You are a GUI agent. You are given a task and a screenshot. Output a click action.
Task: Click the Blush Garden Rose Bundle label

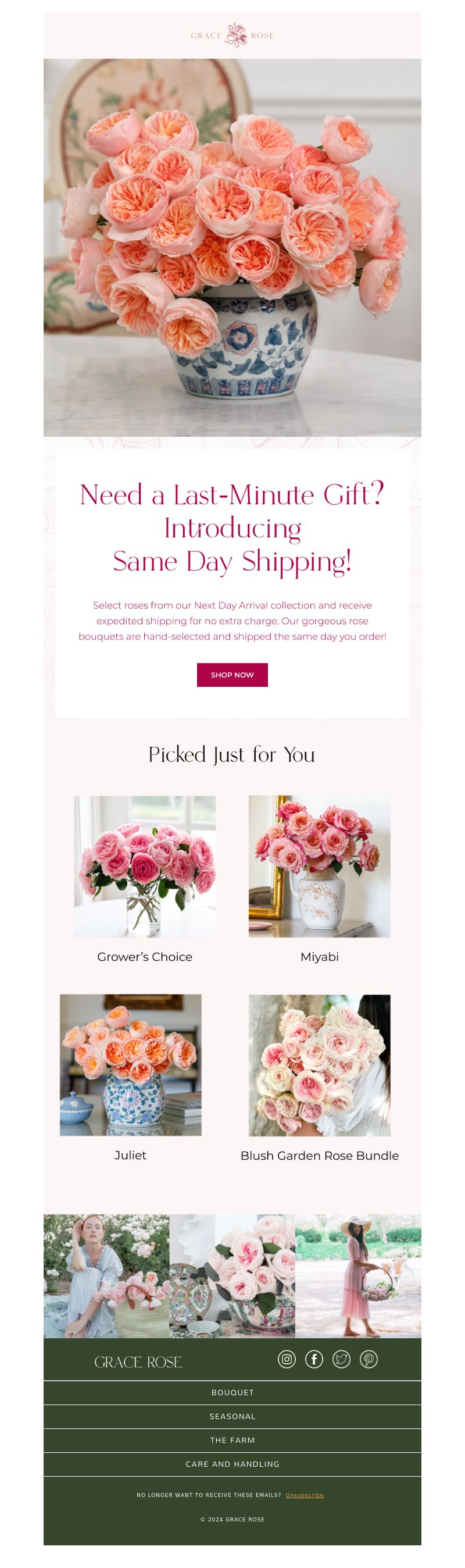320,1155
